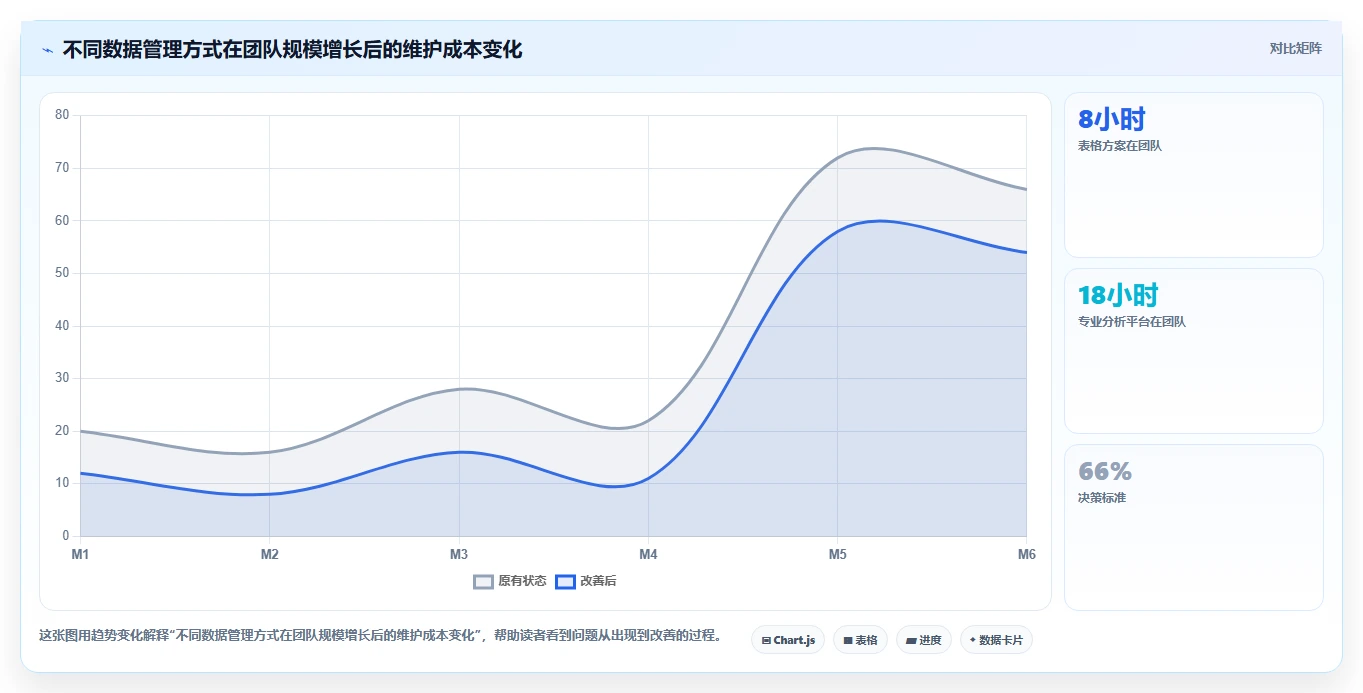
Task: Click the icon inside 表格 chip
Action: [x=848, y=640]
